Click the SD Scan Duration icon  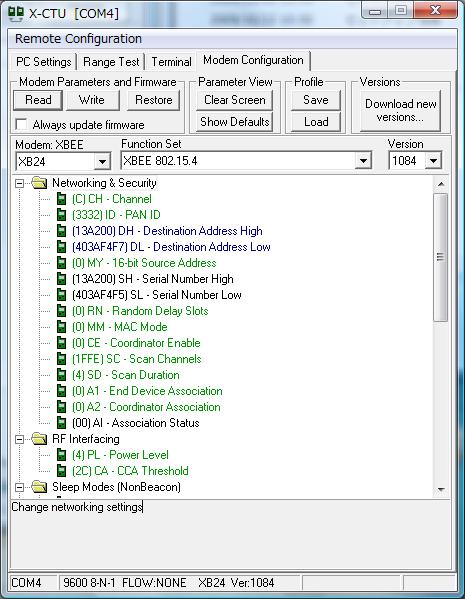[x=61, y=375]
